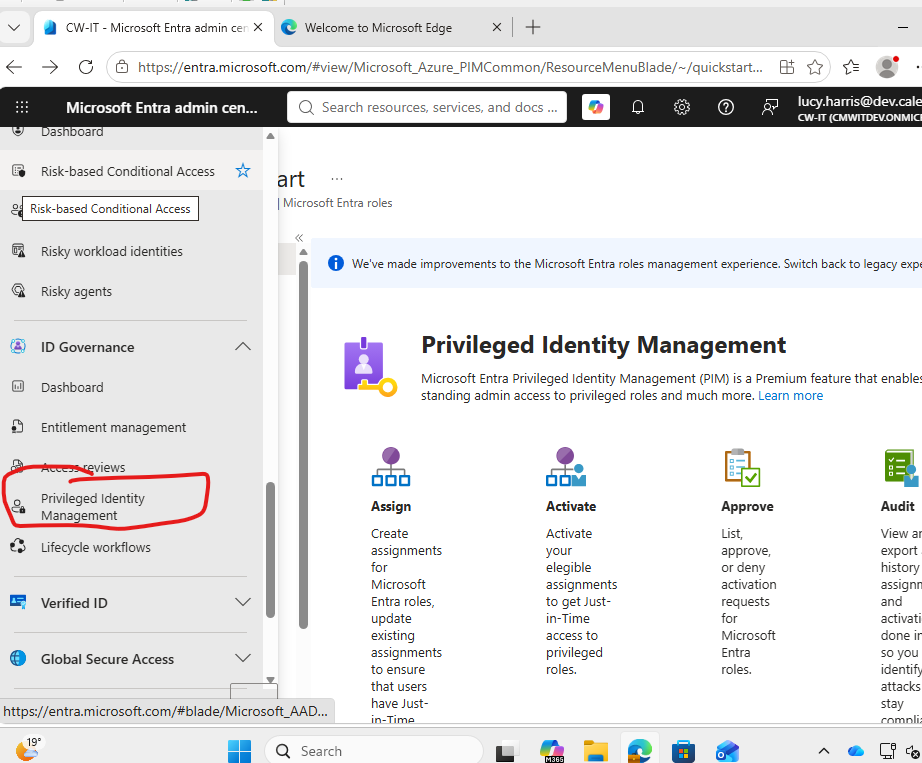The image size is (922, 763).
Task: Open the Windows Start menu
Action: click(239, 751)
